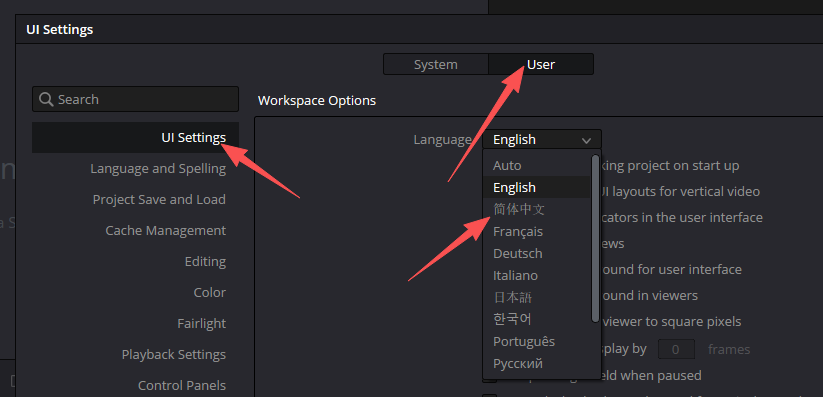The image size is (823, 397).
Task: Choose Auto from the language list
Action: click(x=537, y=165)
